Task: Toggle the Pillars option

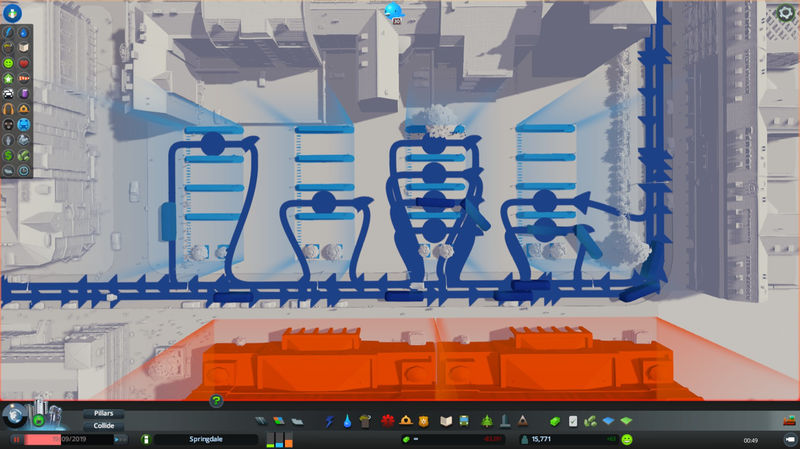Action: (102, 412)
